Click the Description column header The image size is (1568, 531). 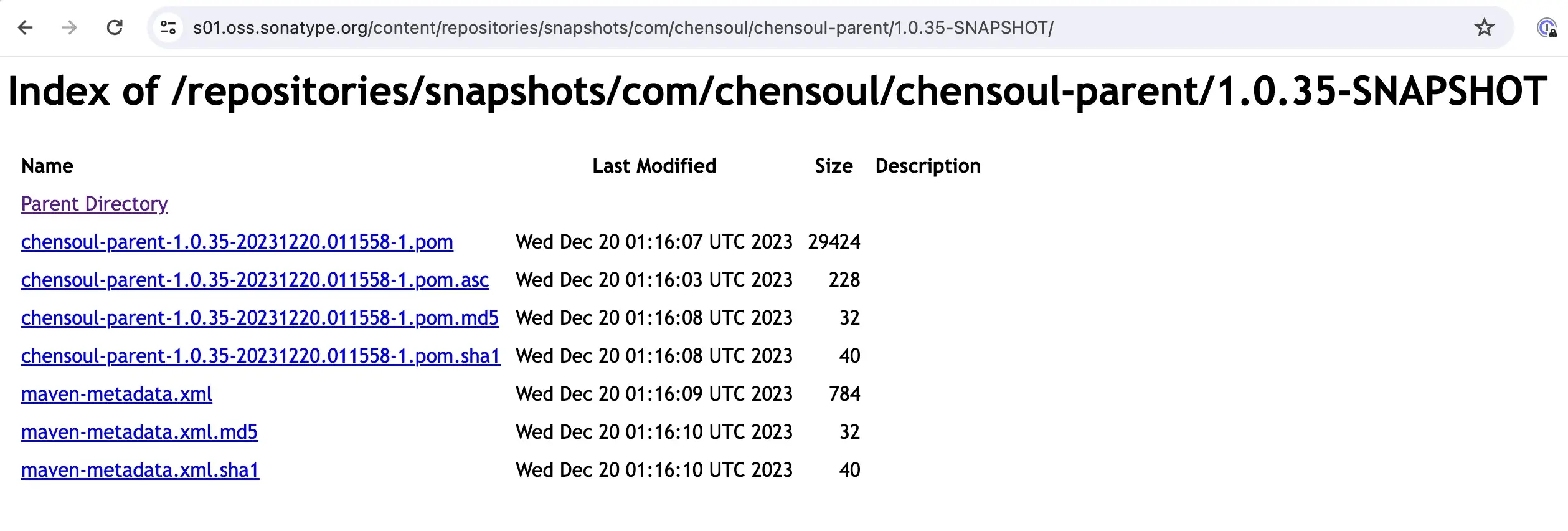coord(928,166)
